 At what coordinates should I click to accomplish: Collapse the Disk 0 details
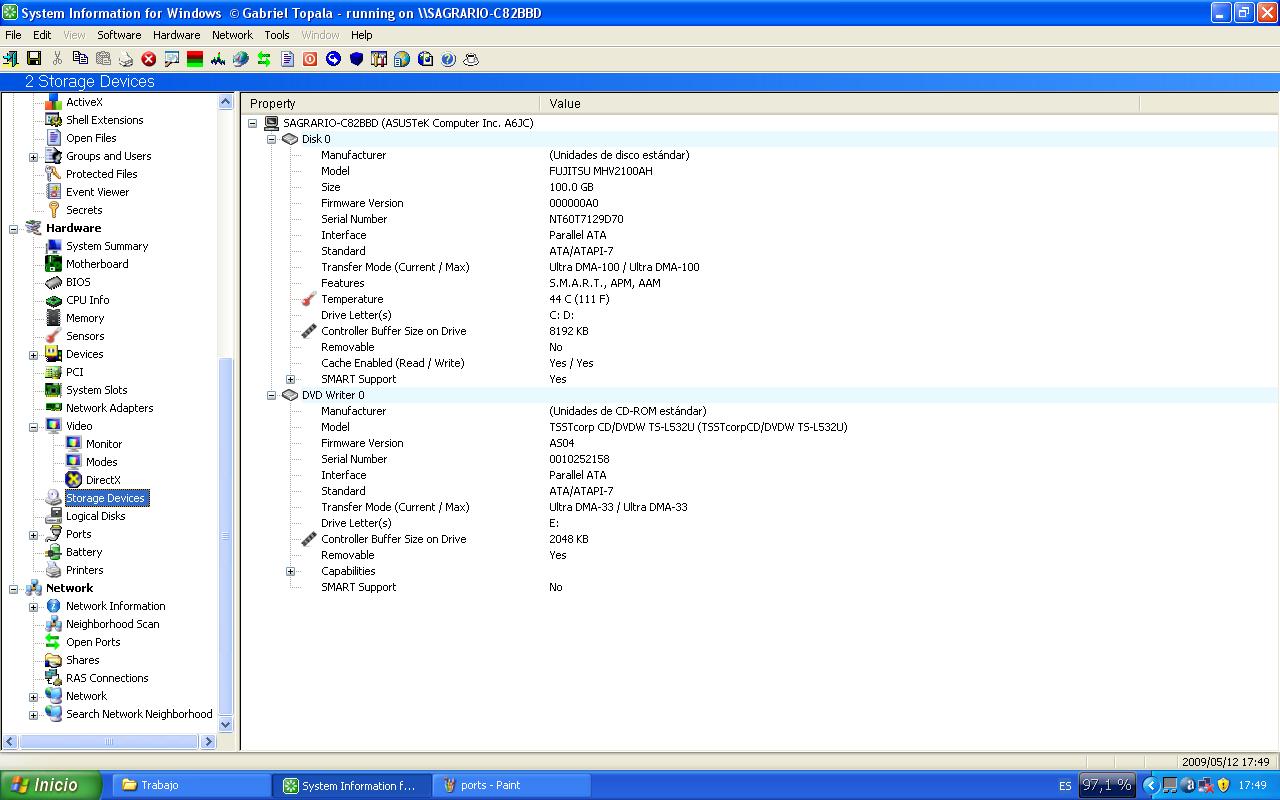click(x=271, y=140)
